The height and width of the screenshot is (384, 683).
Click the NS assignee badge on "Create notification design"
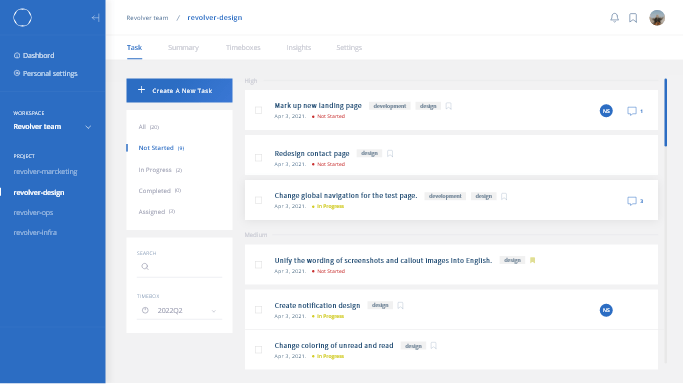tap(606, 310)
